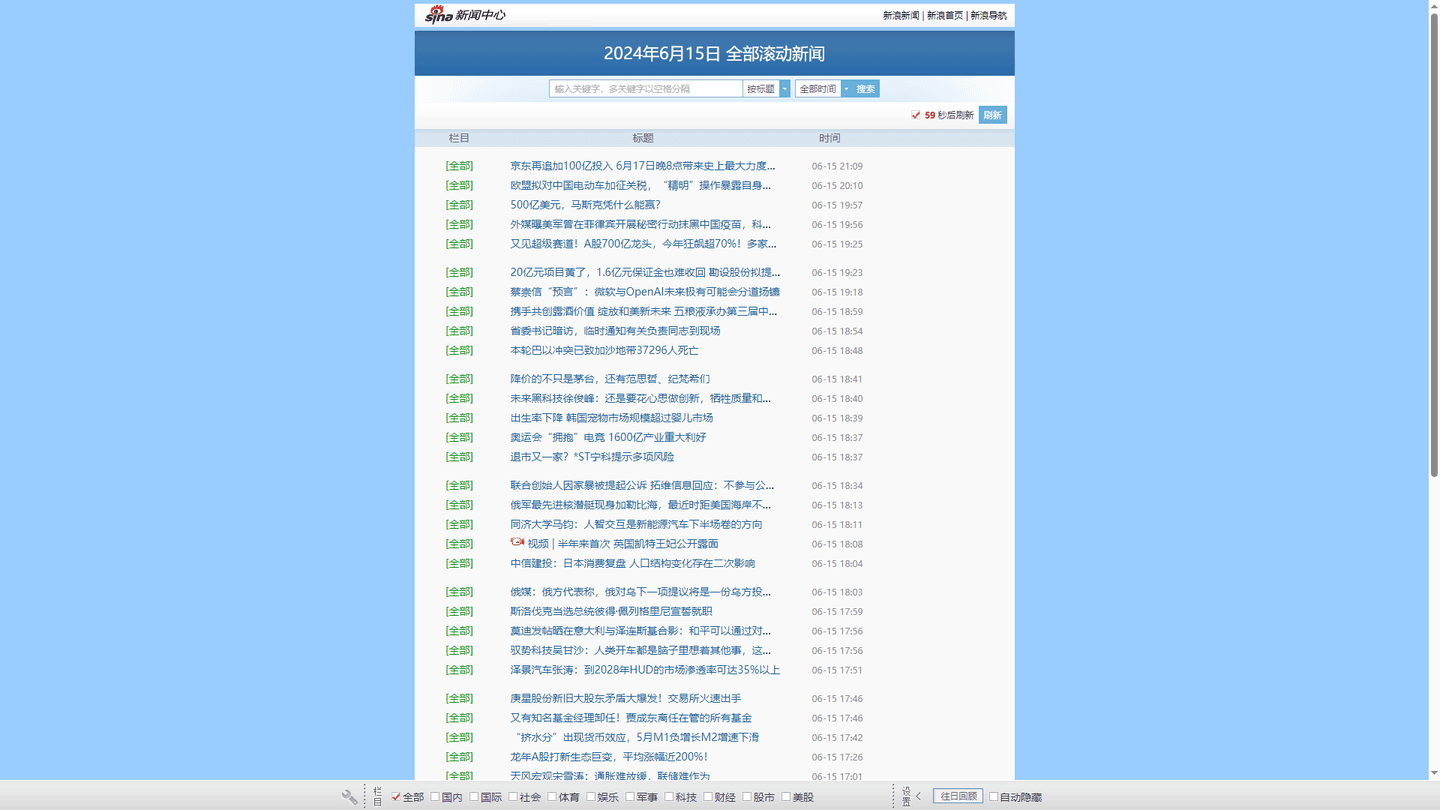Viewport: 1440px width, 810px height.
Task: Open headline 庚星股份新旧大股东矛盾大爆发
Action: (x=626, y=698)
